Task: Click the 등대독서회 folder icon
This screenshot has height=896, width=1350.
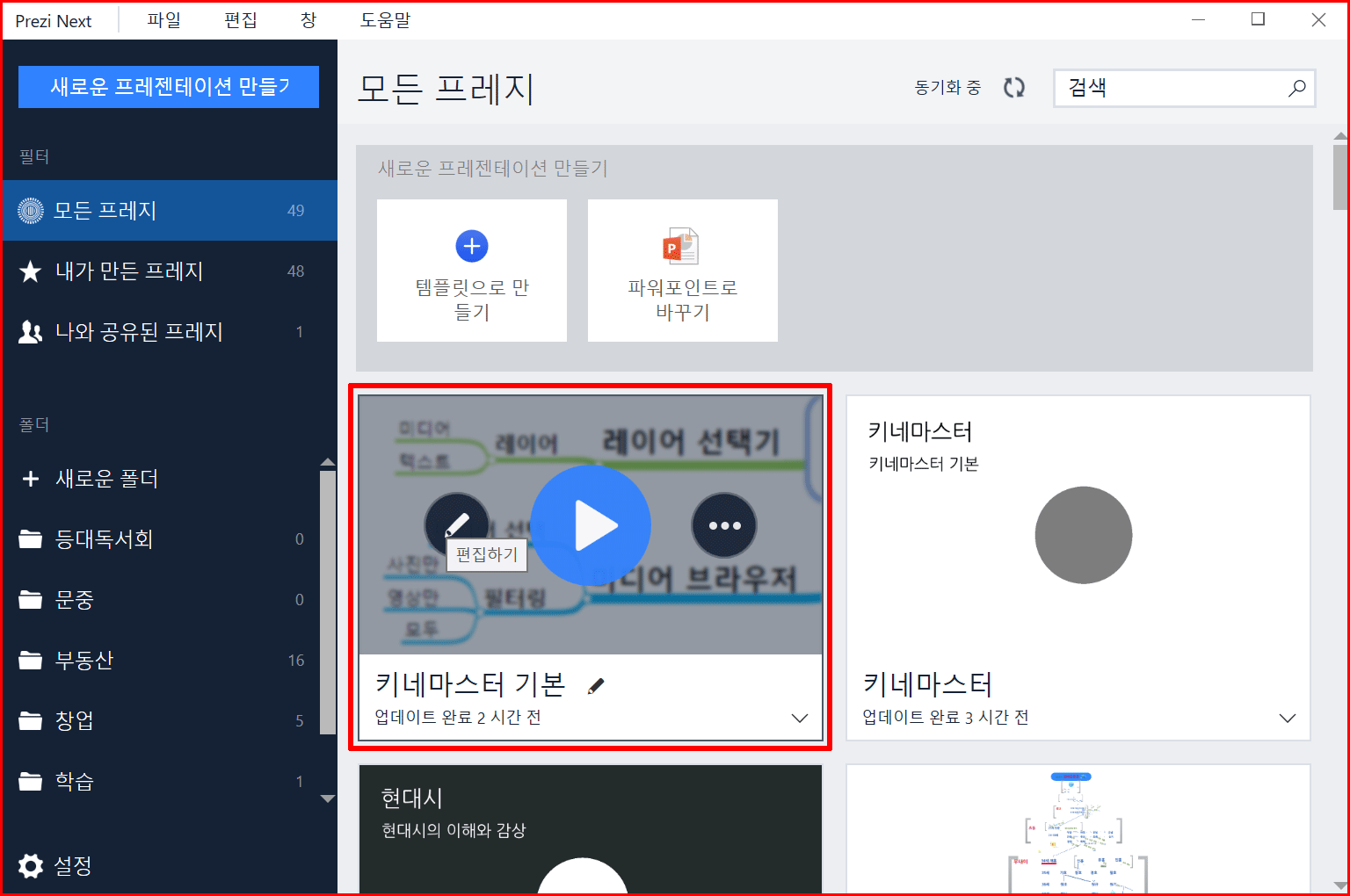Action: [31, 538]
